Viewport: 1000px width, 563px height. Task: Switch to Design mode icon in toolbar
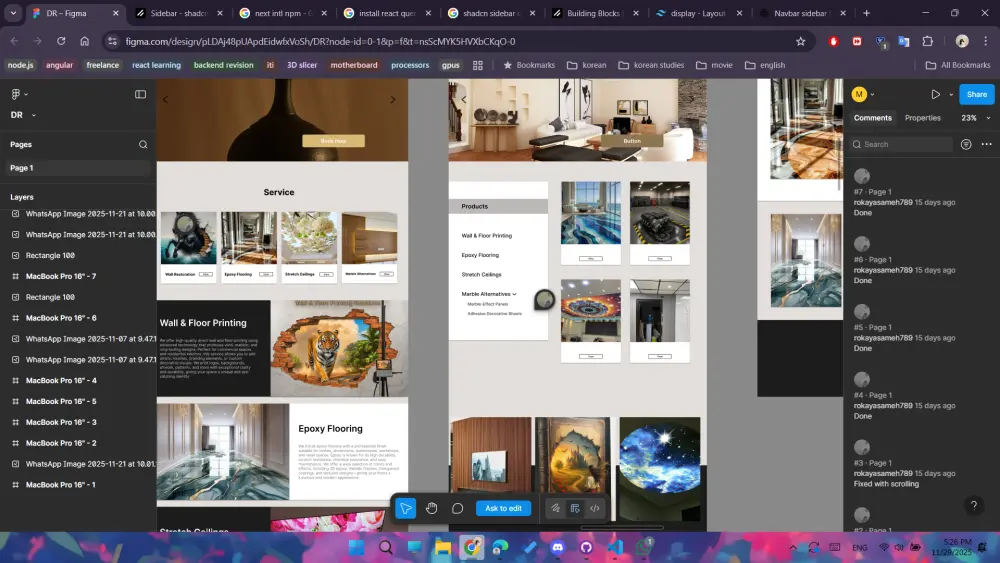(575, 508)
